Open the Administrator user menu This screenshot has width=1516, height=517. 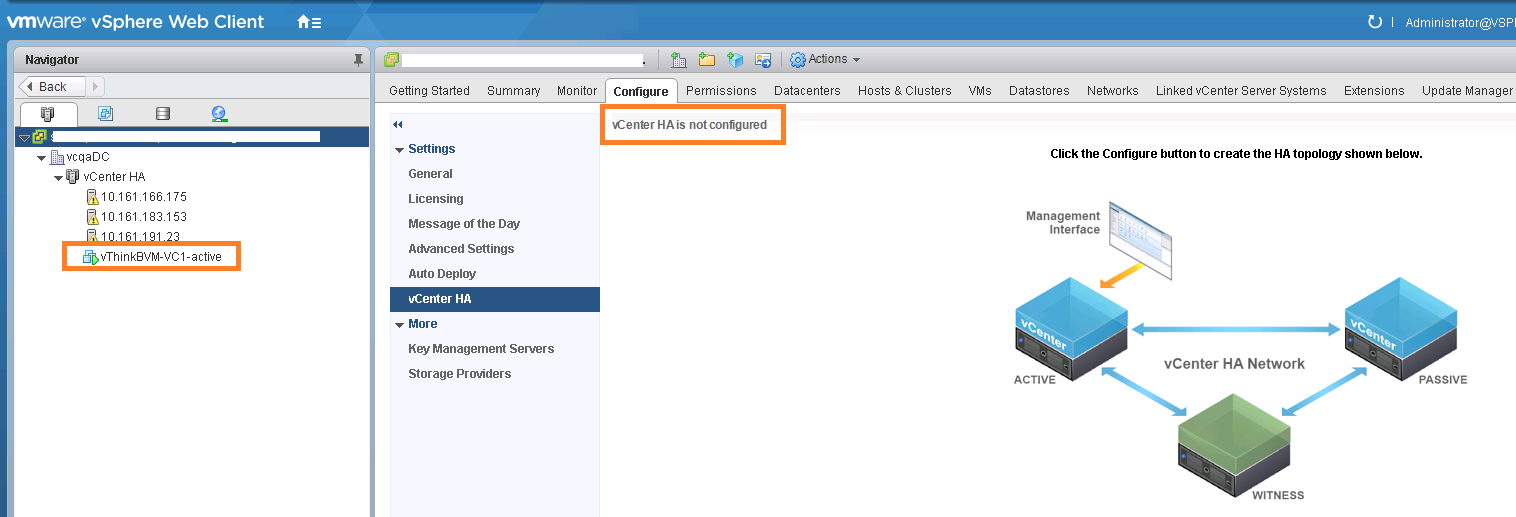pos(1460,22)
